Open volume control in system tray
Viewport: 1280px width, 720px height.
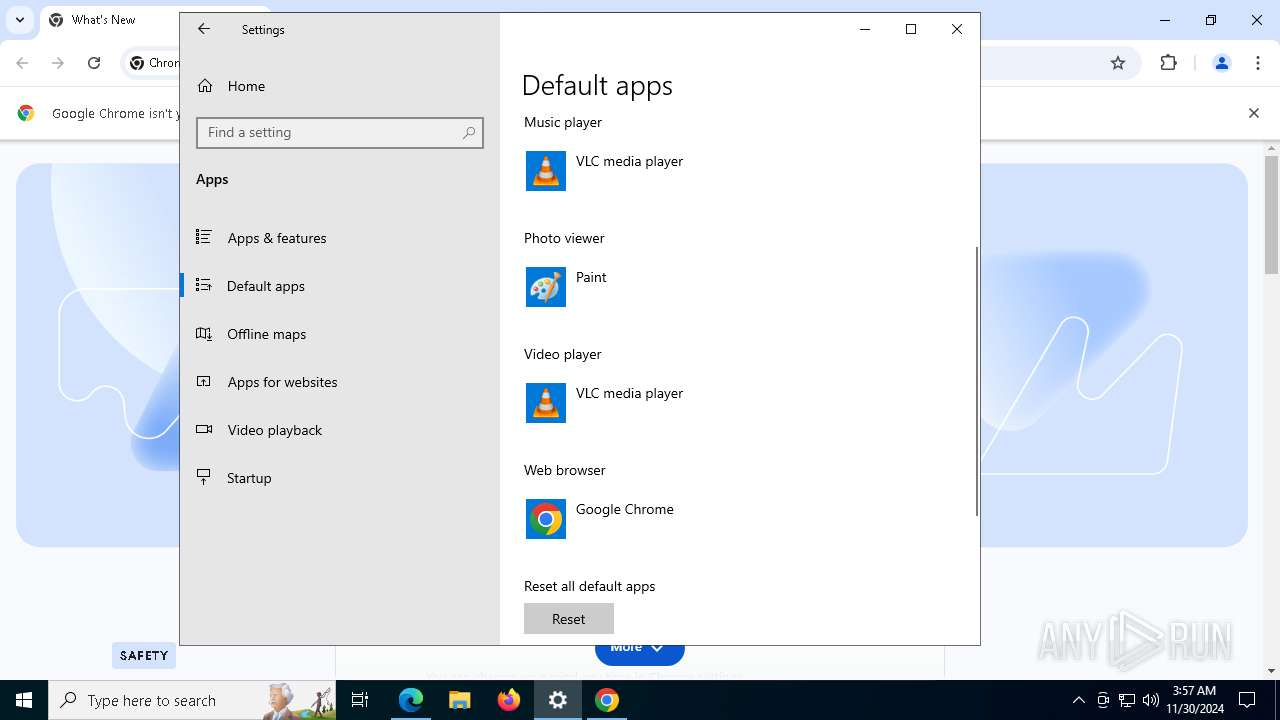click(1151, 700)
